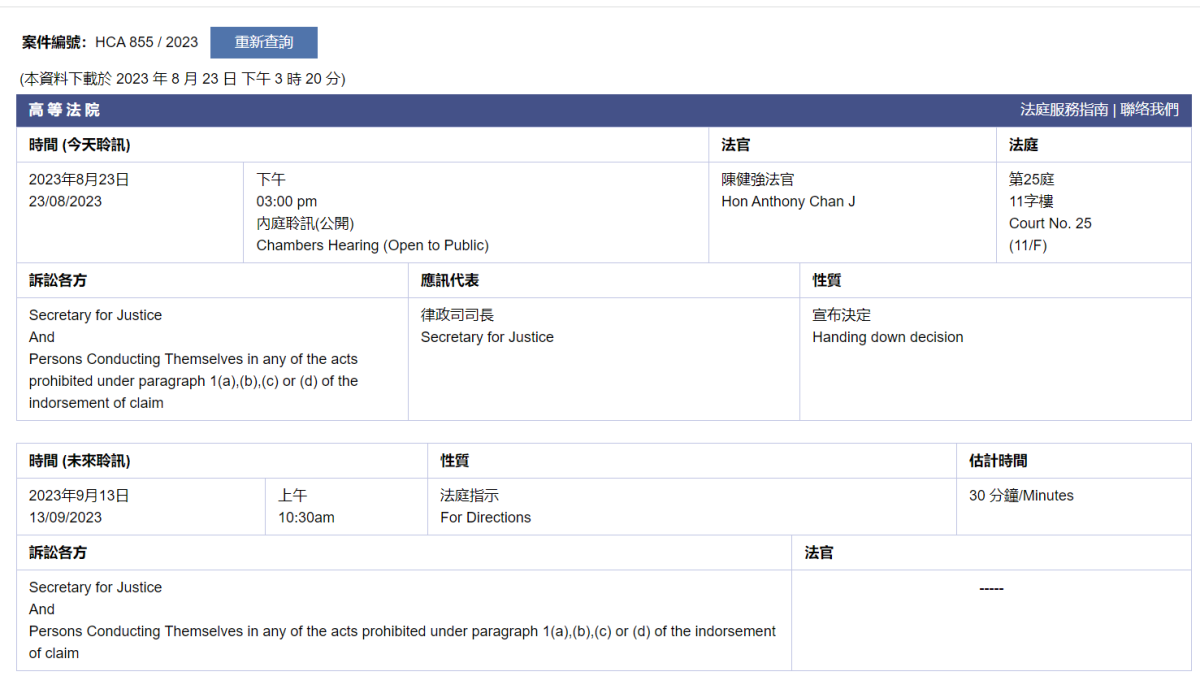Click the 重新查詢 button
The image size is (1200, 676).
pyautogui.click(x=264, y=42)
